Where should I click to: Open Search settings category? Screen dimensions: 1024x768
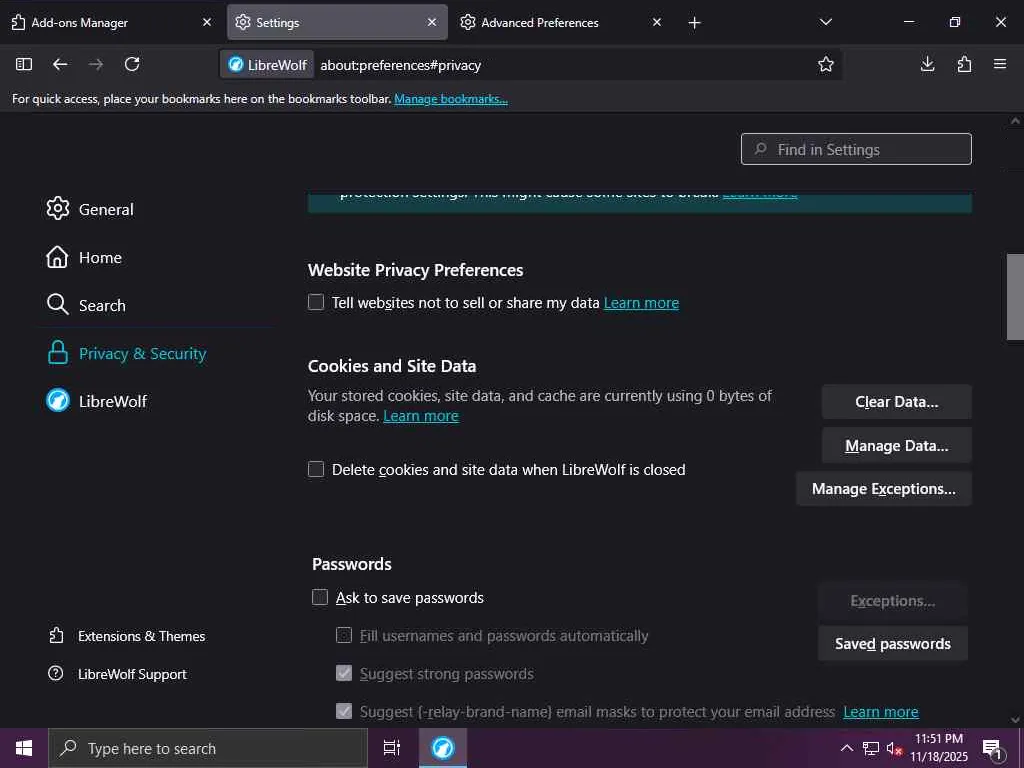pyautogui.click(x=86, y=305)
